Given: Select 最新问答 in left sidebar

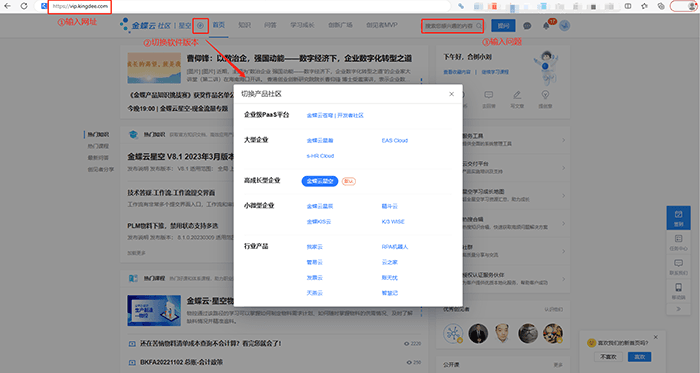Looking at the screenshot, I should point(98,157).
